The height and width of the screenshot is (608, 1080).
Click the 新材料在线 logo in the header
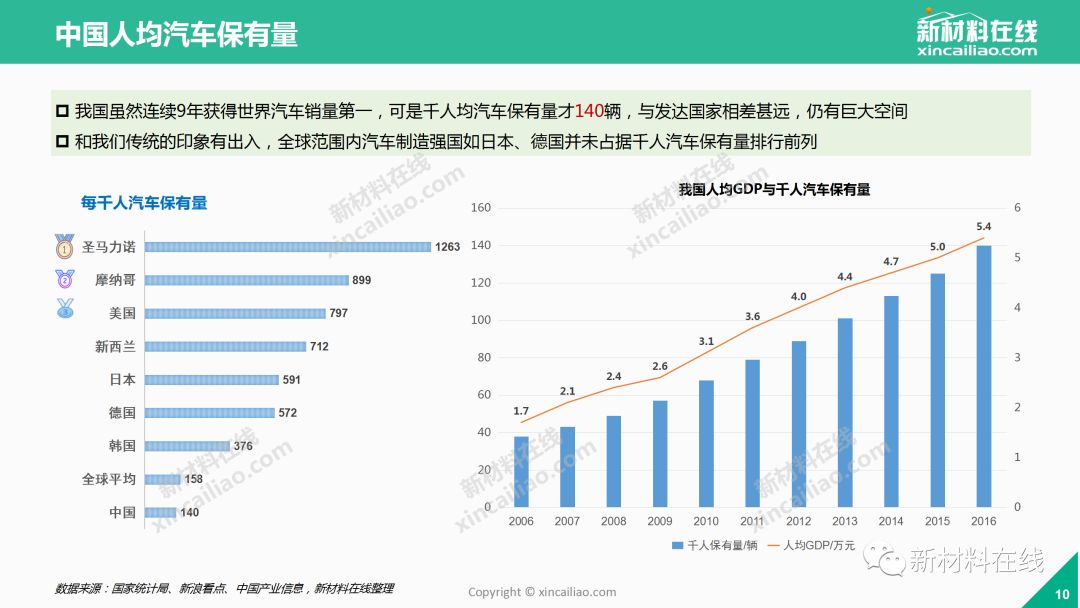coord(976,26)
